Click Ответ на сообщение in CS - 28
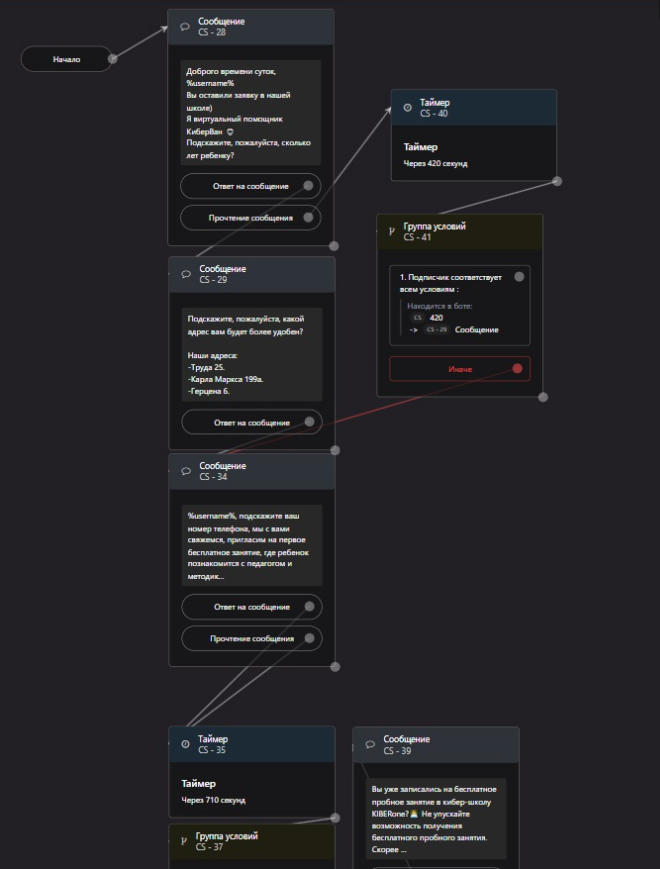 250,186
